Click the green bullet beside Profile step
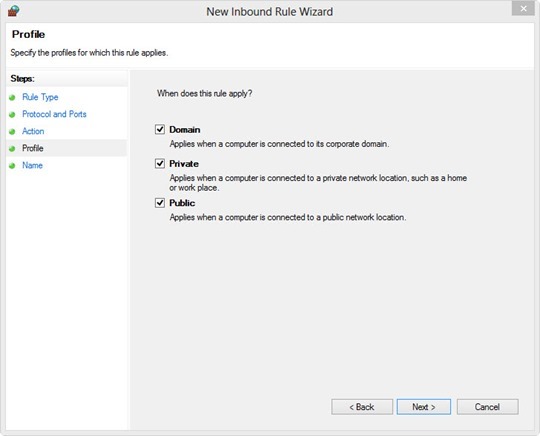 coord(12,149)
